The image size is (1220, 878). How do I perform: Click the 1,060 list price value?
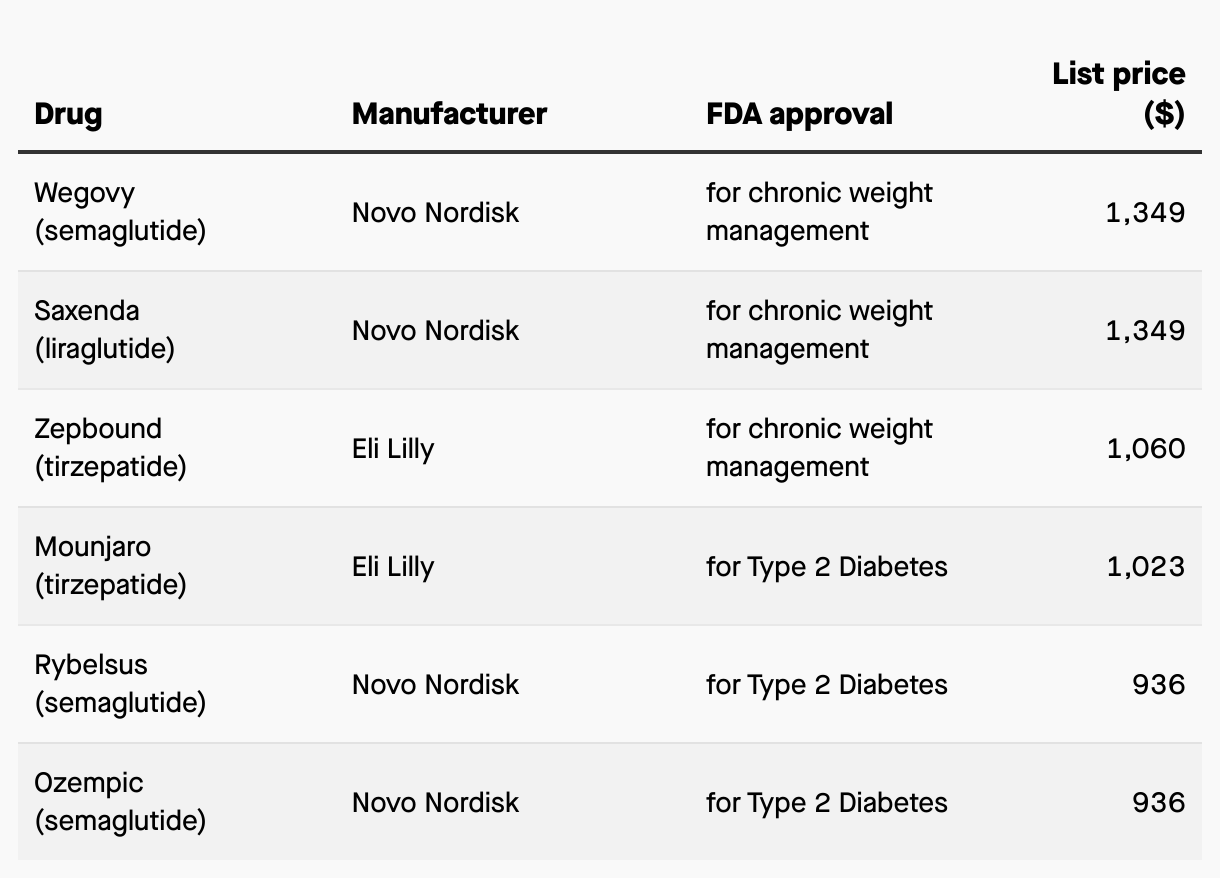coord(1145,448)
